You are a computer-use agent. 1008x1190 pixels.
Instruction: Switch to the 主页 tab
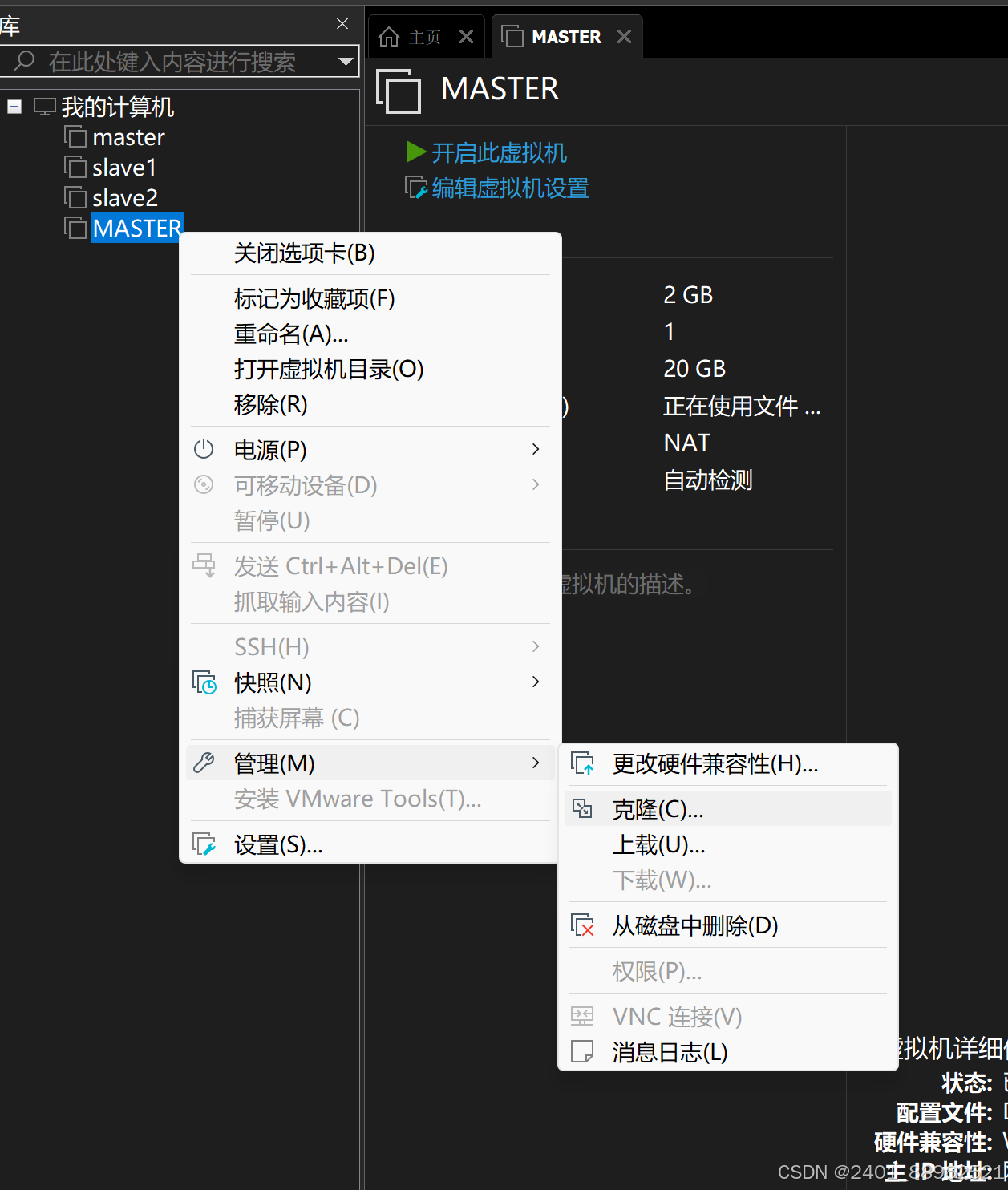pos(425,37)
